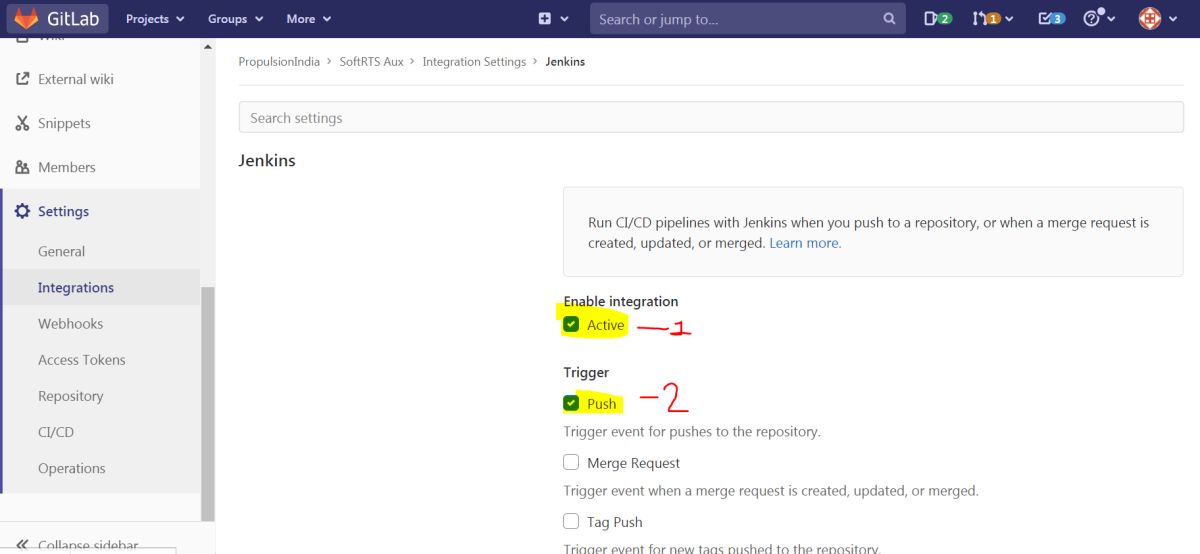Open the to-do list icon with badge 3
The height and width of the screenshot is (554, 1200).
[x=1051, y=19]
